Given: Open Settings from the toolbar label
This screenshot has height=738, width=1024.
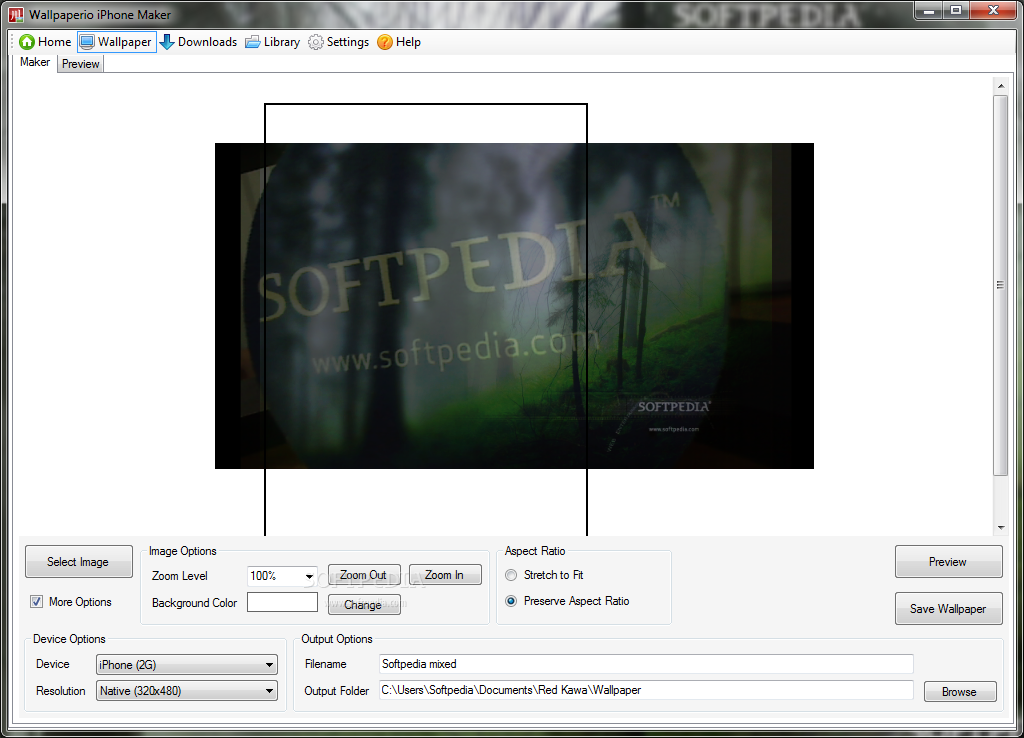Looking at the screenshot, I should click(347, 42).
